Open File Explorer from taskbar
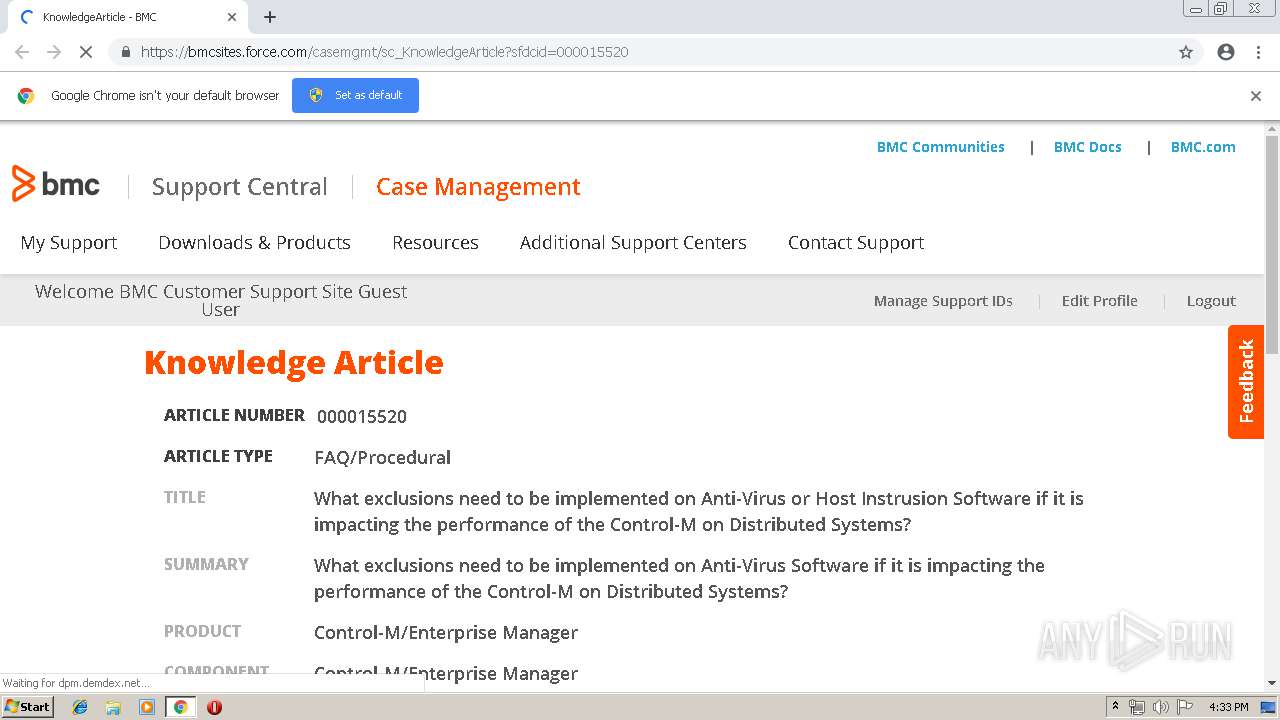 click(113, 707)
